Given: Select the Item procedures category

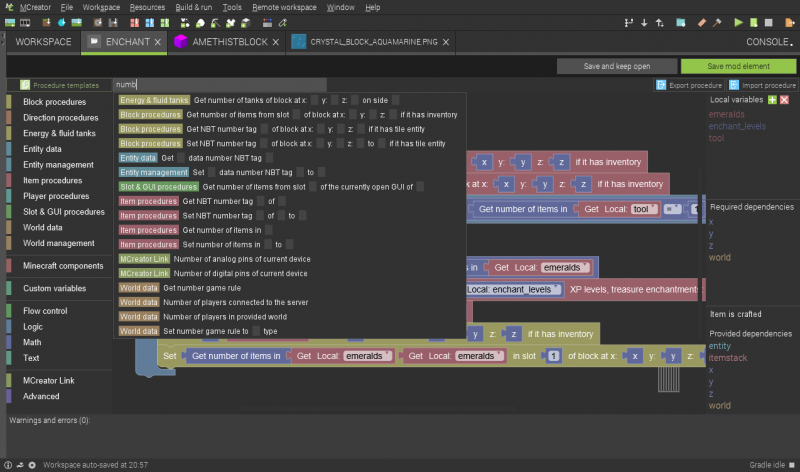Looking at the screenshot, I should tap(52, 181).
